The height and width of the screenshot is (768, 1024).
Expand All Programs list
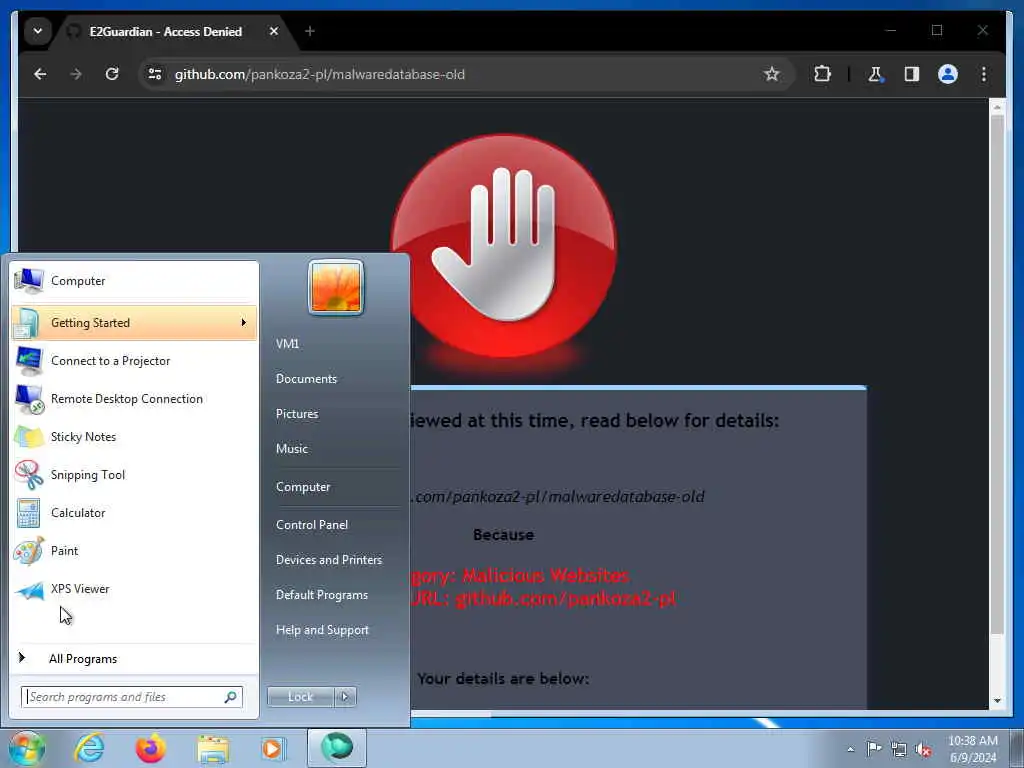pyautogui.click(x=134, y=658)
